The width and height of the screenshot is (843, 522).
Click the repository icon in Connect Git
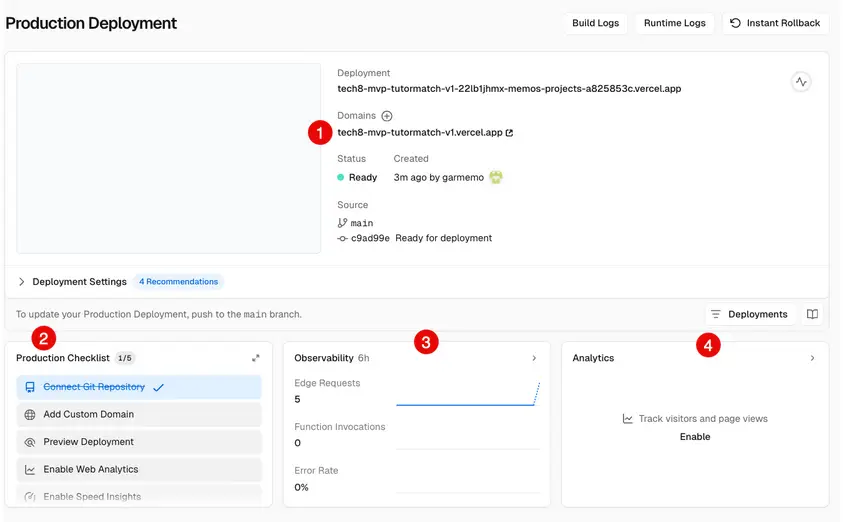tap(30, 387)
